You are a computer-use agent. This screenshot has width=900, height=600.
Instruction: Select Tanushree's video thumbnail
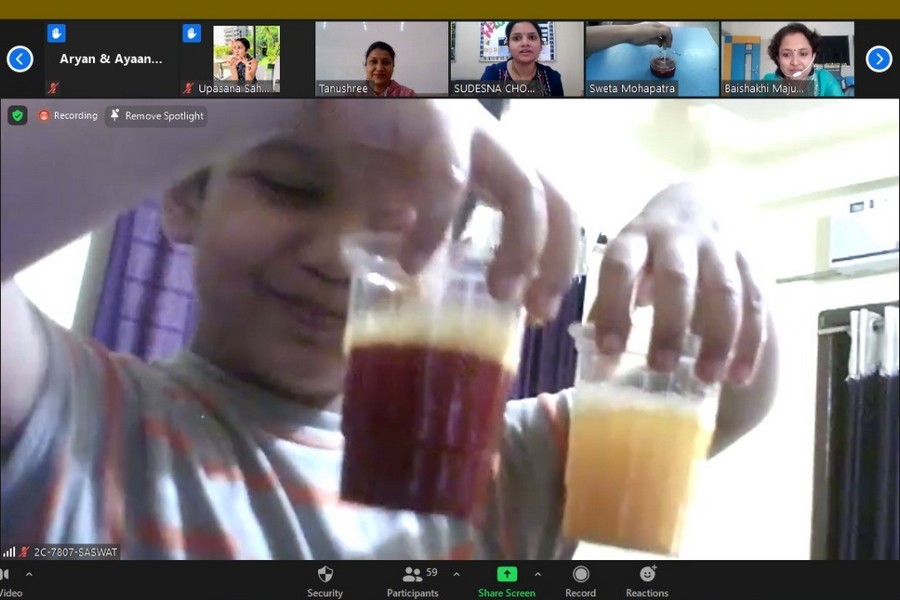(x=381, y=59)
